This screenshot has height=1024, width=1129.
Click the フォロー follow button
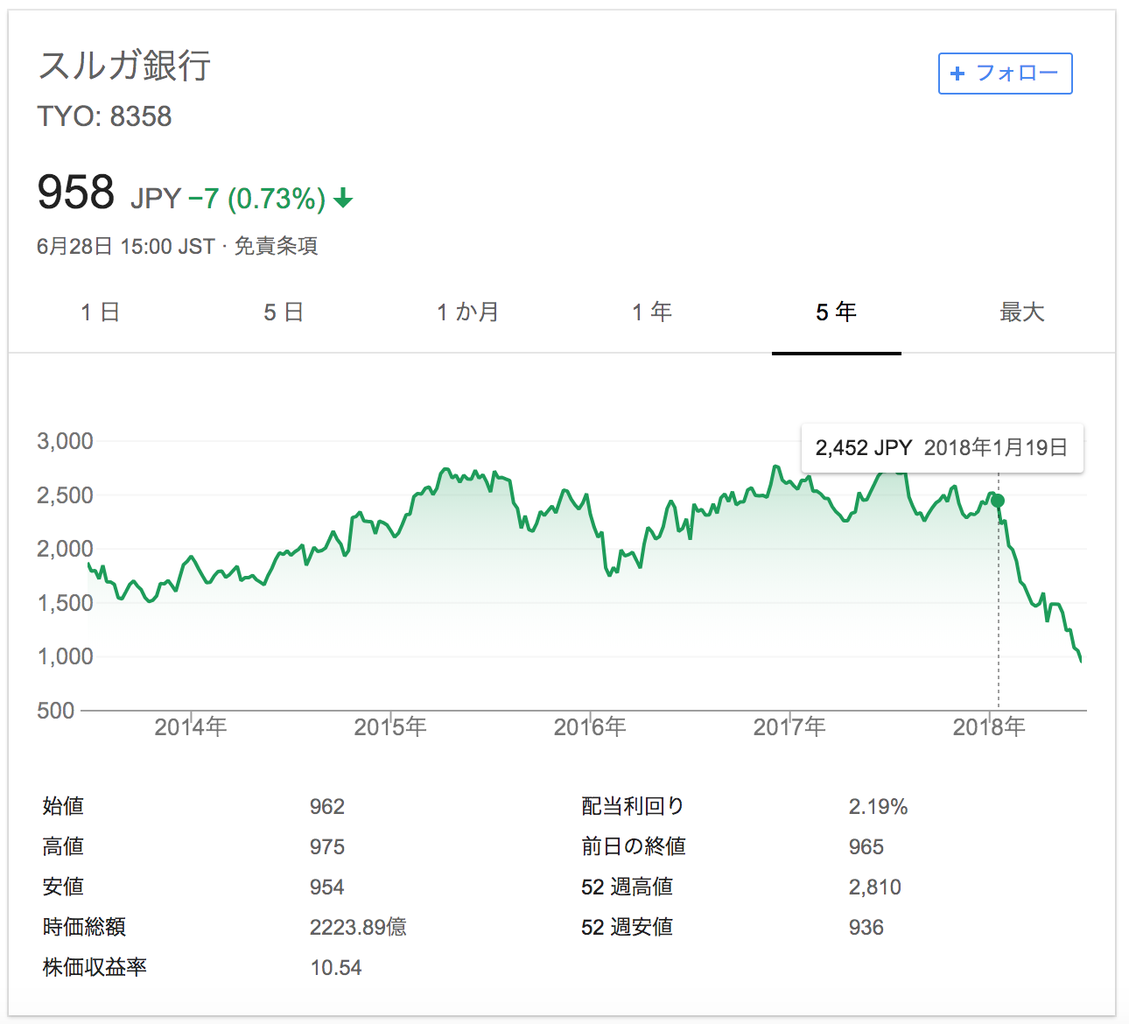(x=1005, y=73)
